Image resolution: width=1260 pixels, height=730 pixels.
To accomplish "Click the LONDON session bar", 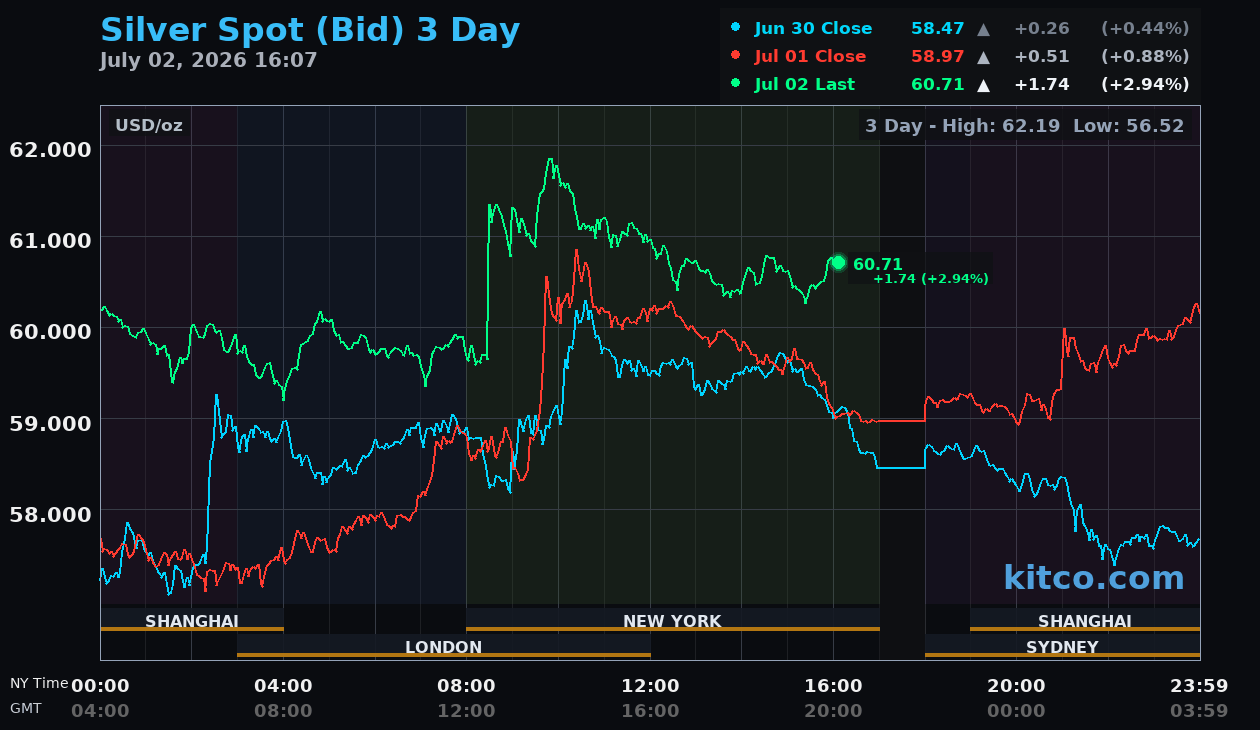I will point(444,647).
